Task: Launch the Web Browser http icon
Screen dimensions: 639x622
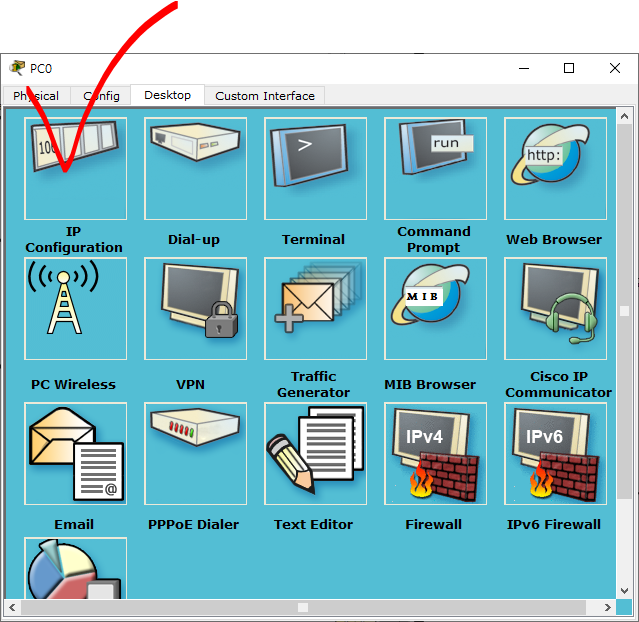Action: [555, 168]
